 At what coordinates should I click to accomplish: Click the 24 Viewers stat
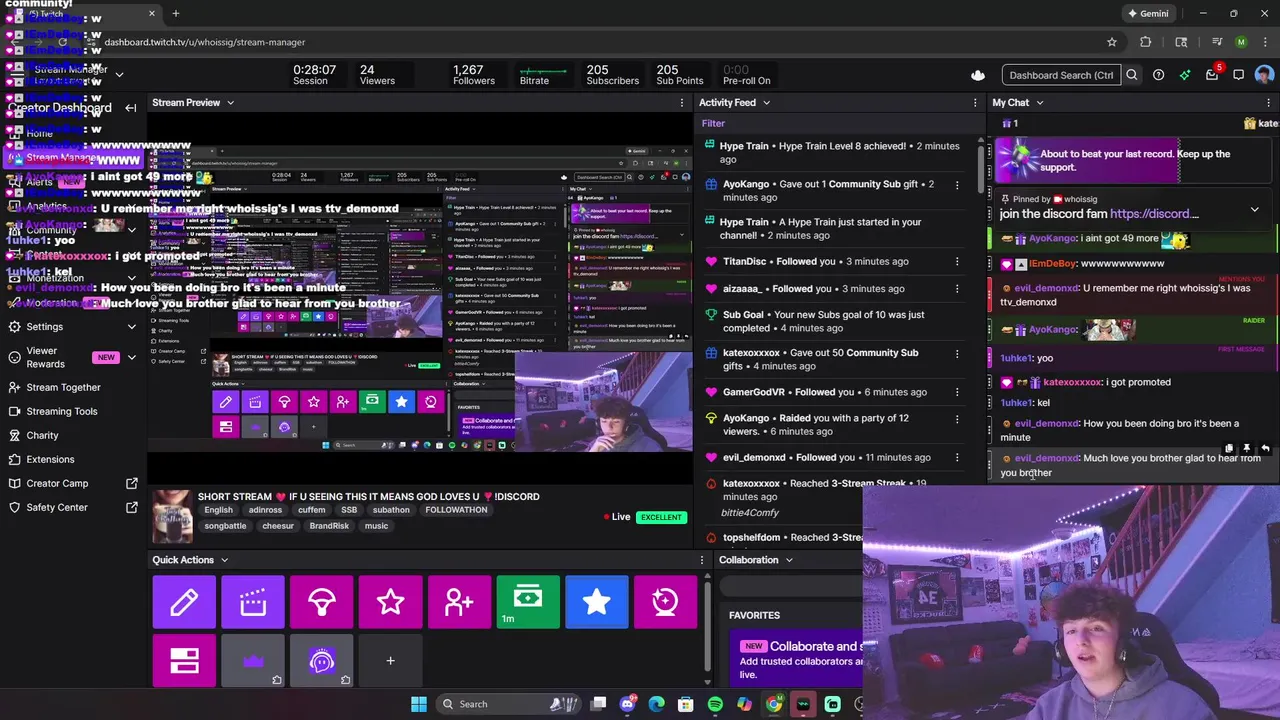pyautogui.click(x=377, y=75)
